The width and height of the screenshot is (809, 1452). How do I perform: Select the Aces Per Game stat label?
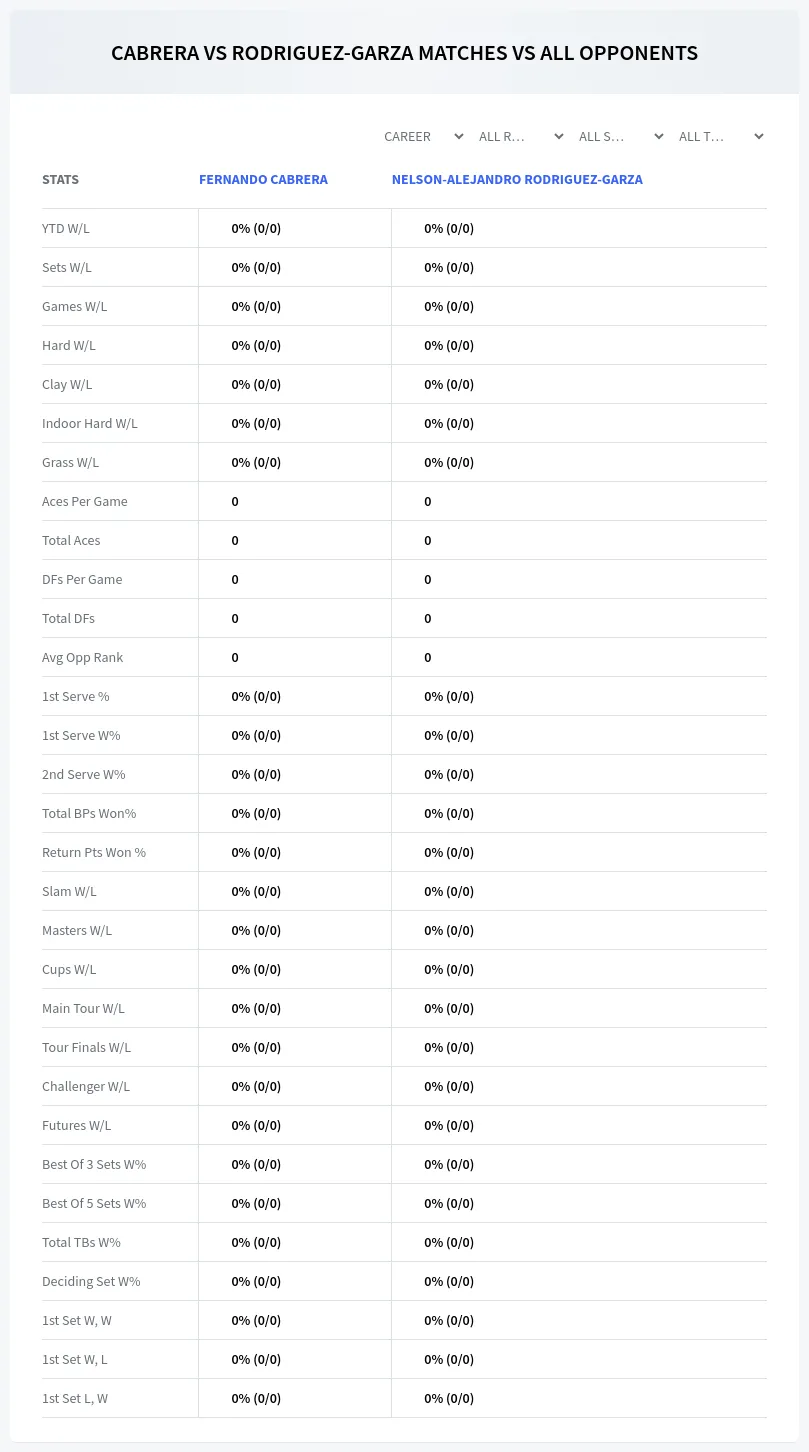tap(85, 501)
